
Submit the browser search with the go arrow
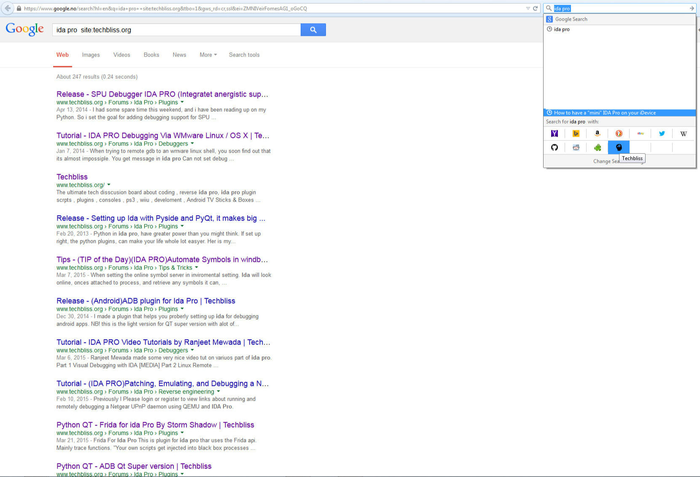click(x=692, y=8)
